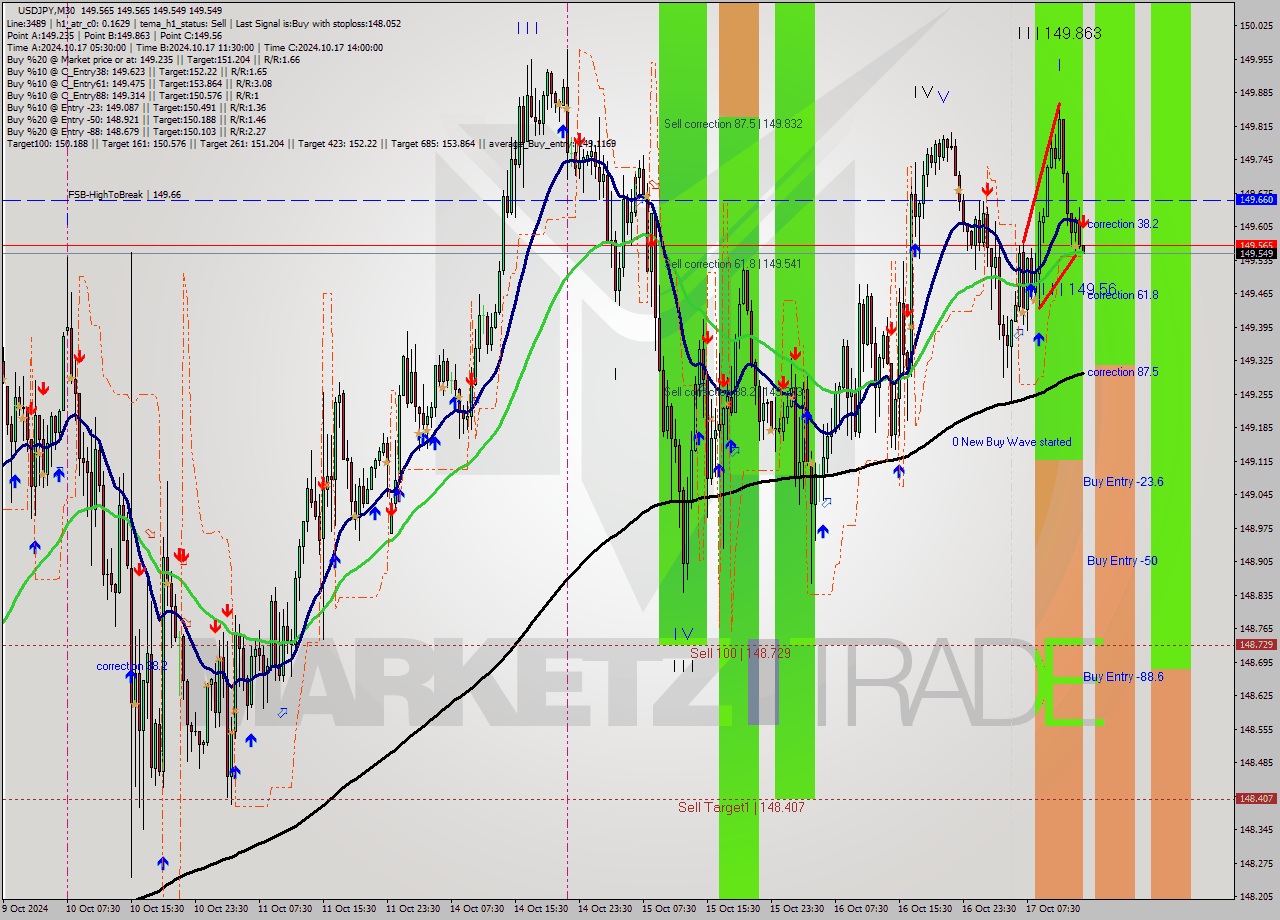
Task: Select the 'correction 61.8' label at right
Action: pyautogui.click(x=1122, y=295)
